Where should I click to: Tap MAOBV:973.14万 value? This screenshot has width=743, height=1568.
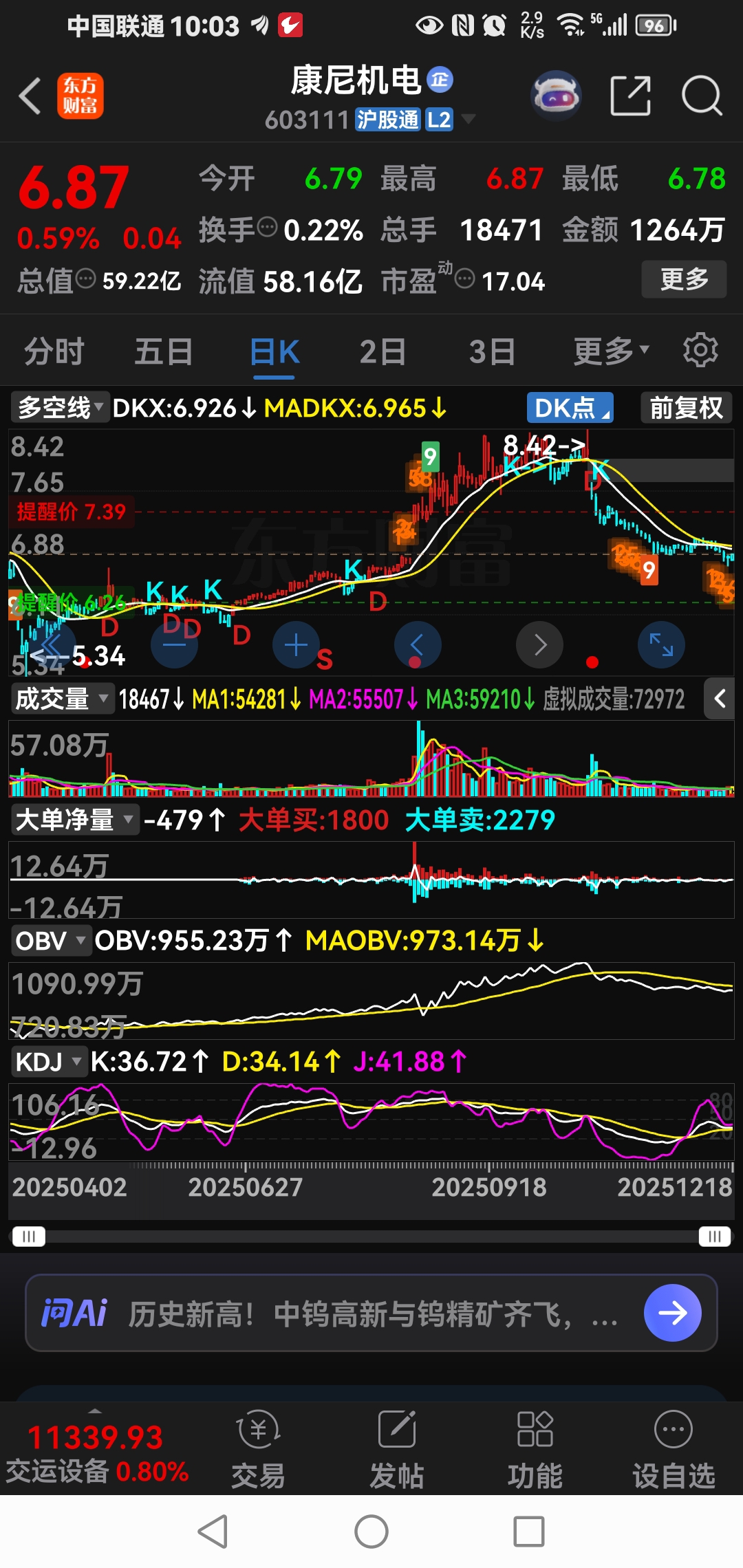[x=424, y=941]
